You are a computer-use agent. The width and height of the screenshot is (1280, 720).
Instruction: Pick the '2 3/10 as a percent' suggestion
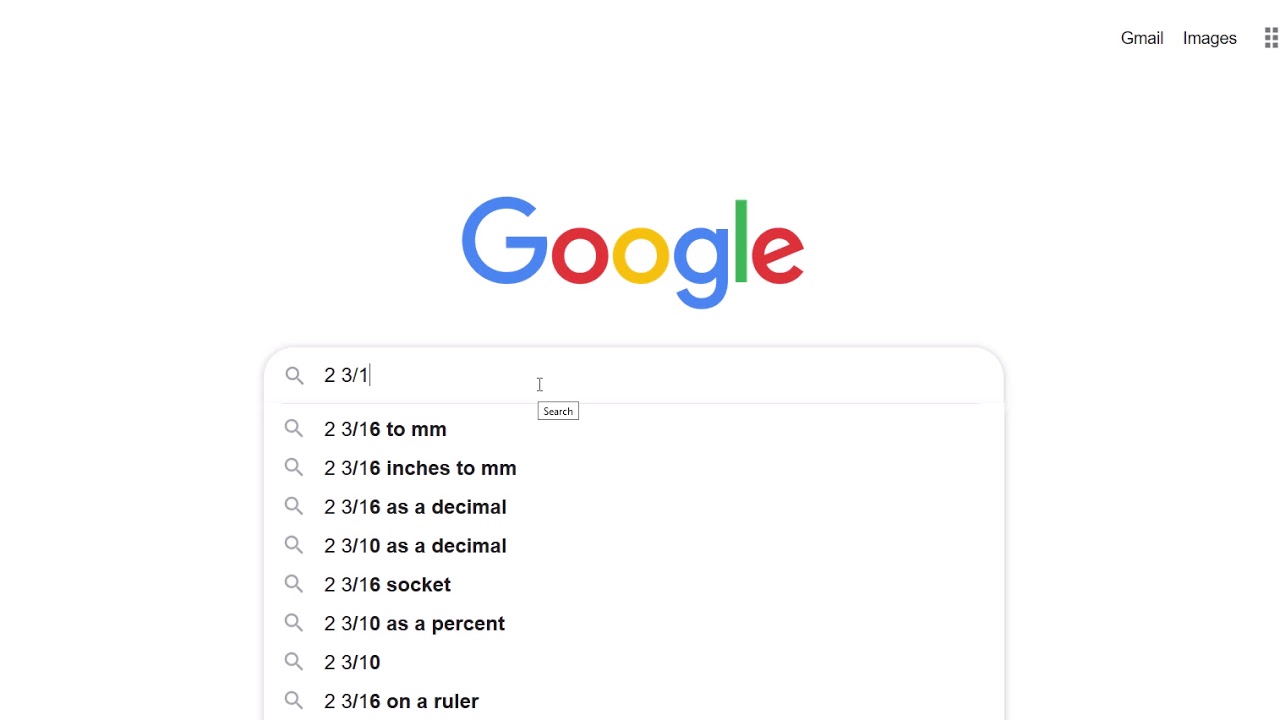click(414, 624)
